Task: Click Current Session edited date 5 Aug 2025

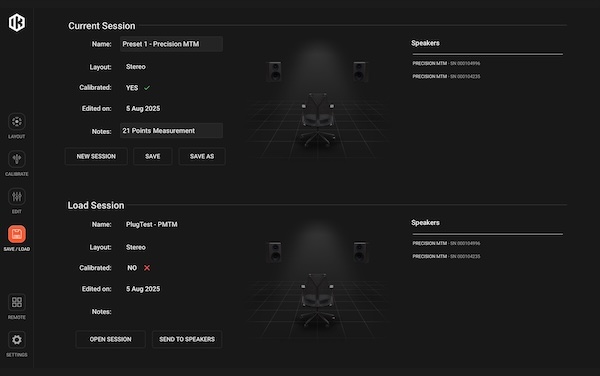Action: 143,109
